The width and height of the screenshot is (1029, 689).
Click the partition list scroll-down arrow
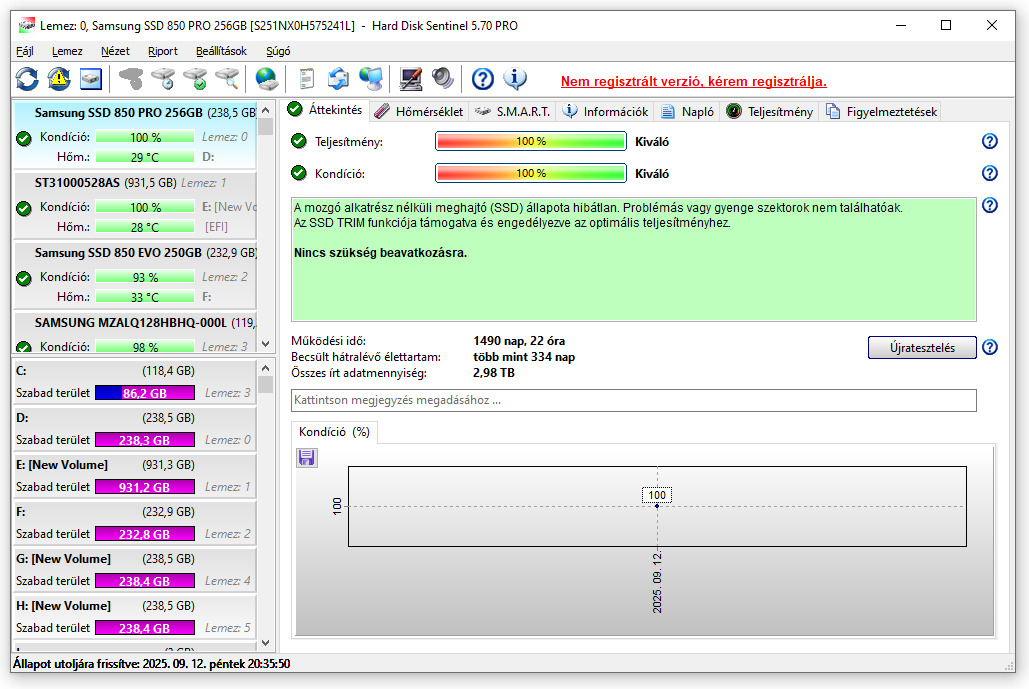[x=265, y=643]
